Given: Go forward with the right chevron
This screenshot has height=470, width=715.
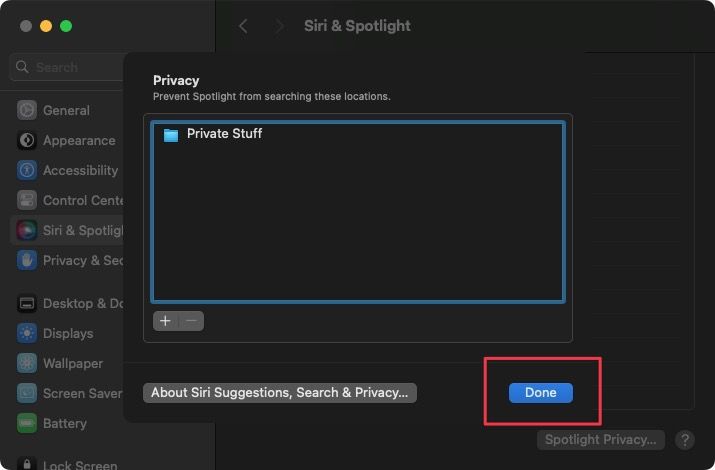Looking at the screenshot, I should coord(279,26).
